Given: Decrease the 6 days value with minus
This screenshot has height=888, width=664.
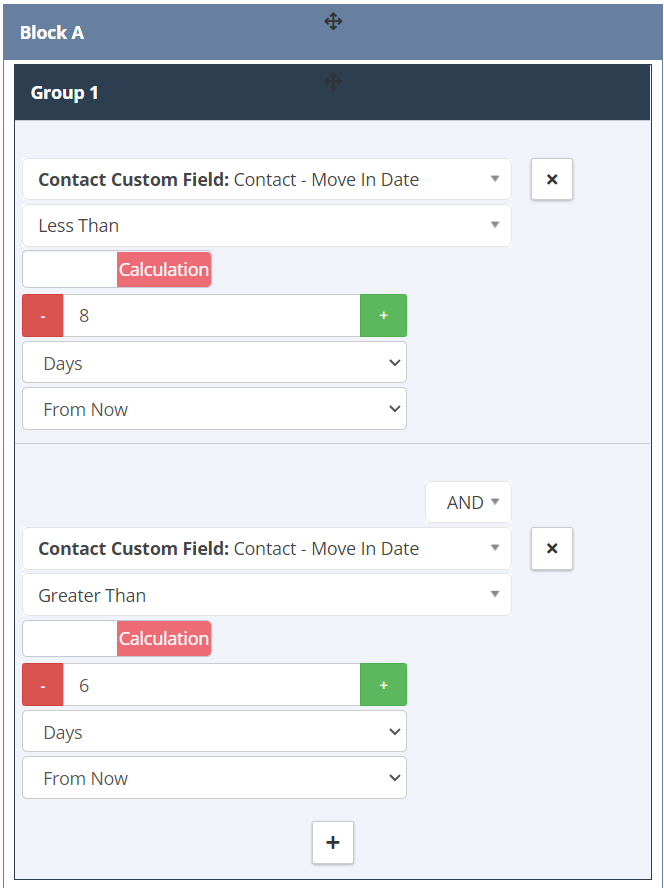Looking at the screenshot, I should 42,685.
